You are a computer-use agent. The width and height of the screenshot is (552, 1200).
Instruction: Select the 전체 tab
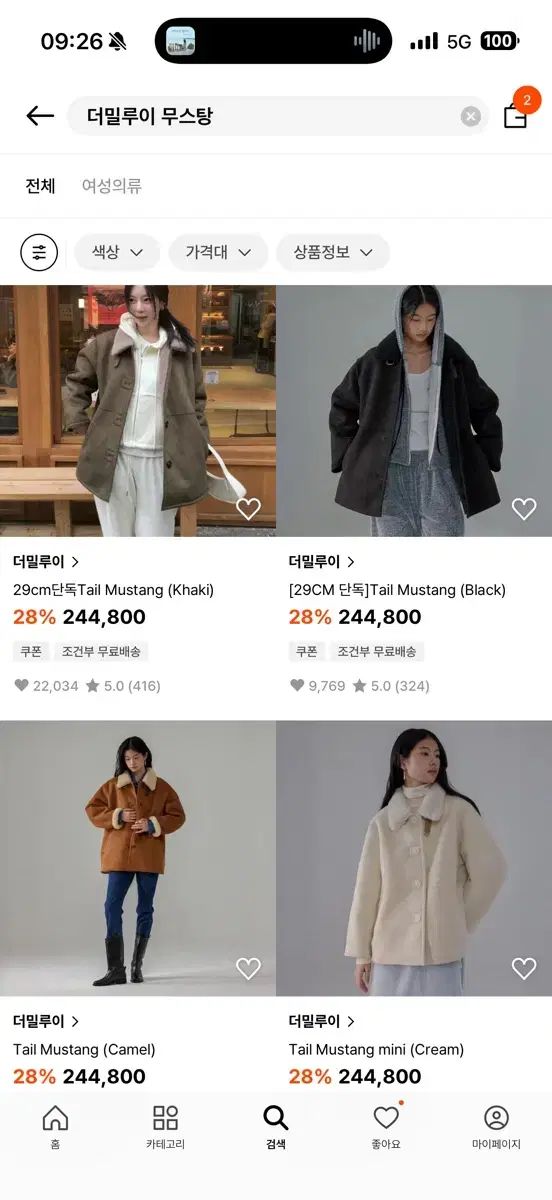pyautogui.click(x=40, y=186)
